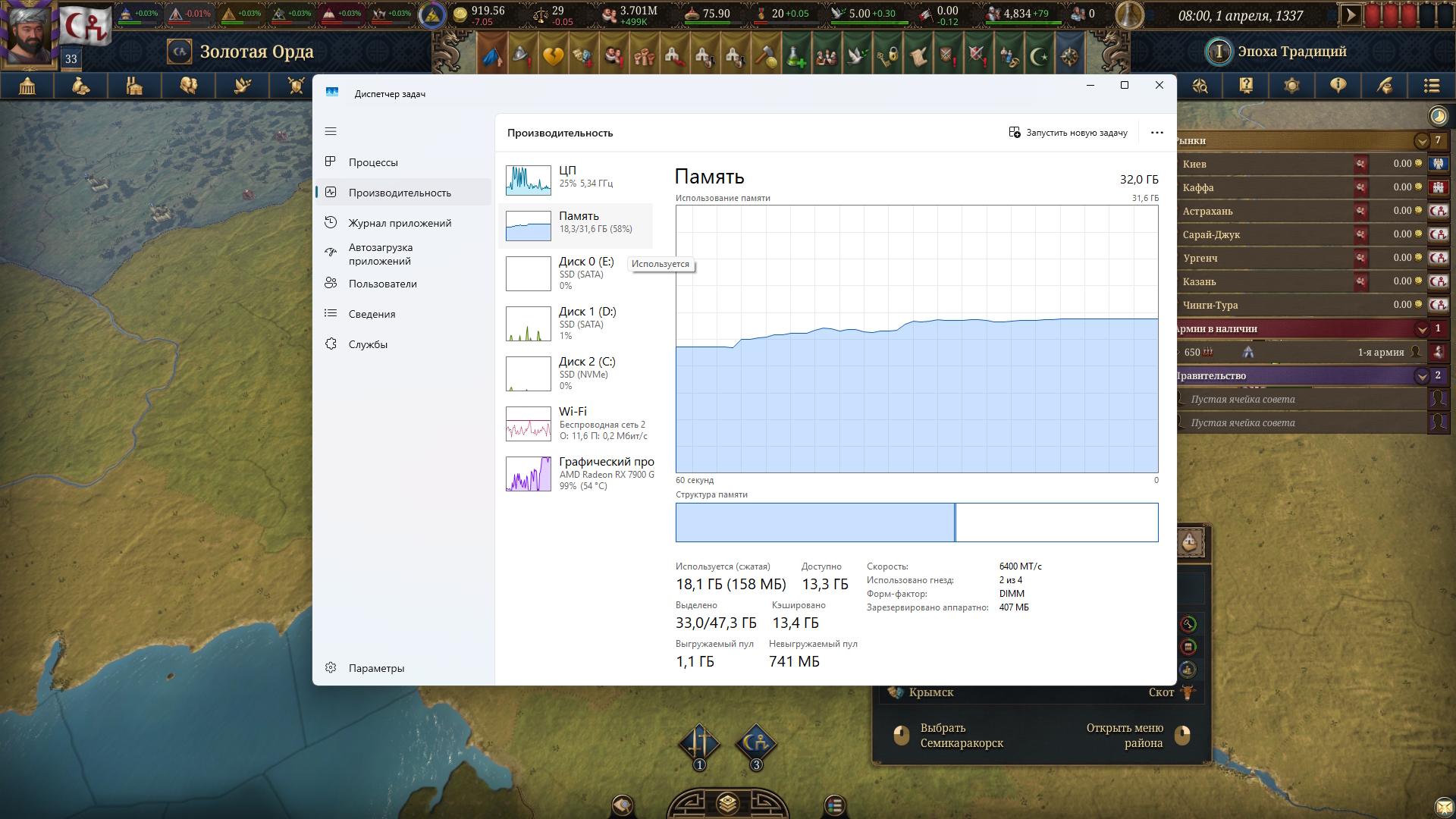Screen dimensions: 1456x819
Task: Open the three-dots more menu in Task Manager
Action: pyautogui.click(x=1156, y=133)
